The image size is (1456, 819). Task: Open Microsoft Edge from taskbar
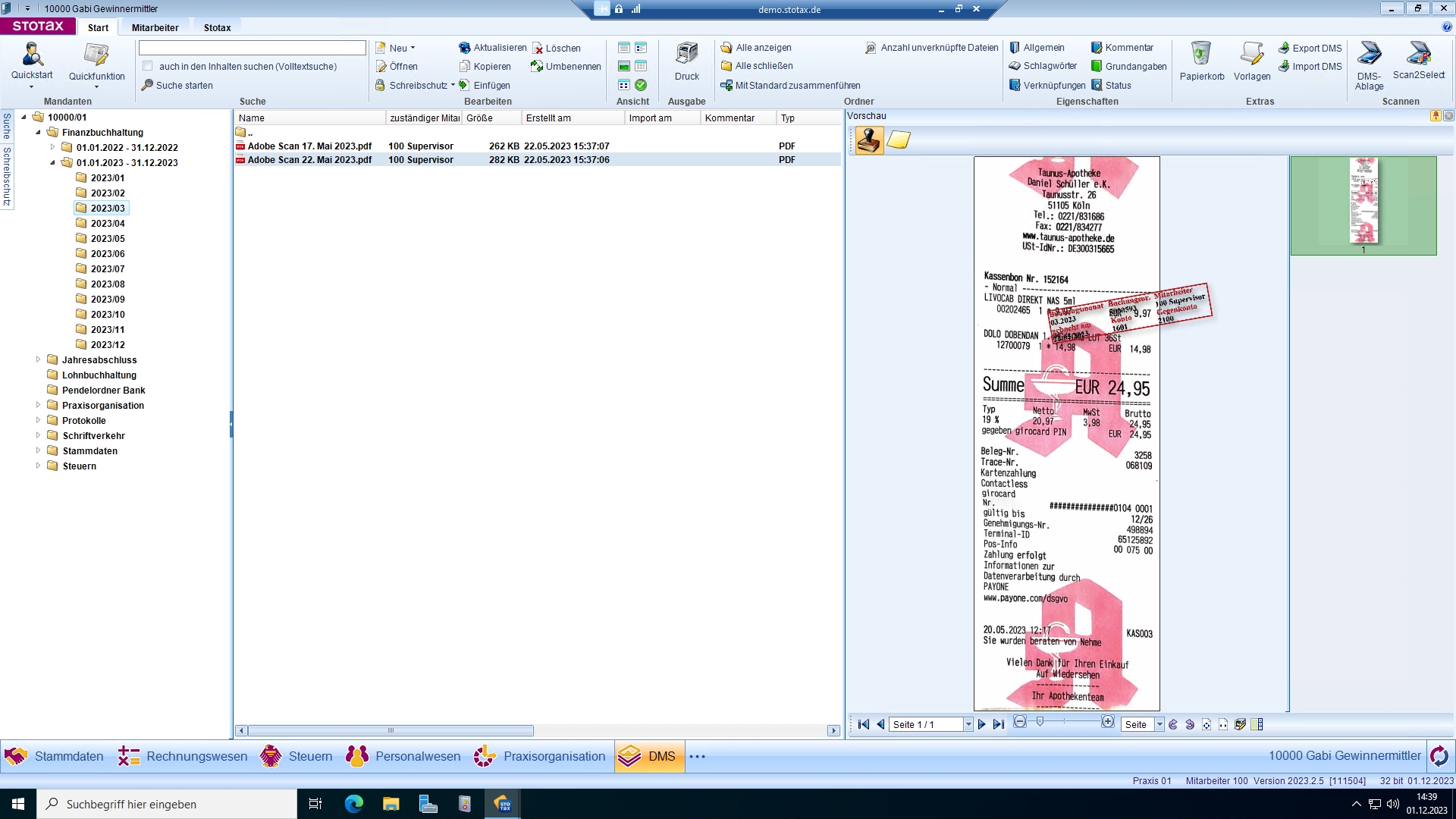(x=354, y=804)
